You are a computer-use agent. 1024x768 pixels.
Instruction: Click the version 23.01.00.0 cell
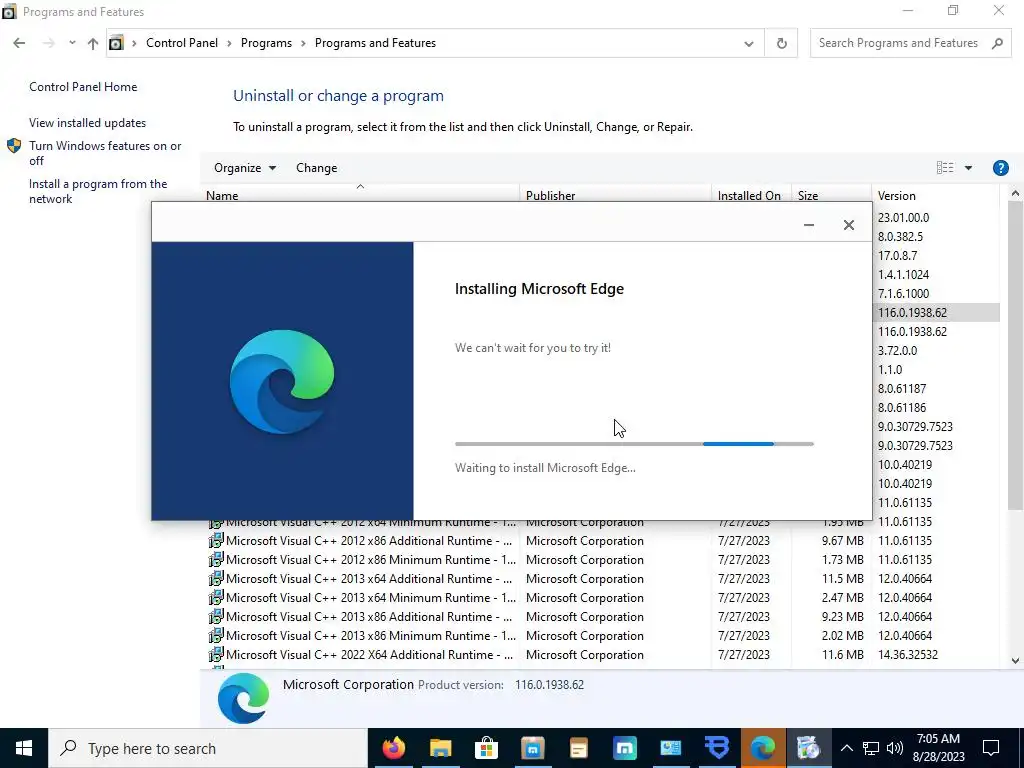coord(903,217)
